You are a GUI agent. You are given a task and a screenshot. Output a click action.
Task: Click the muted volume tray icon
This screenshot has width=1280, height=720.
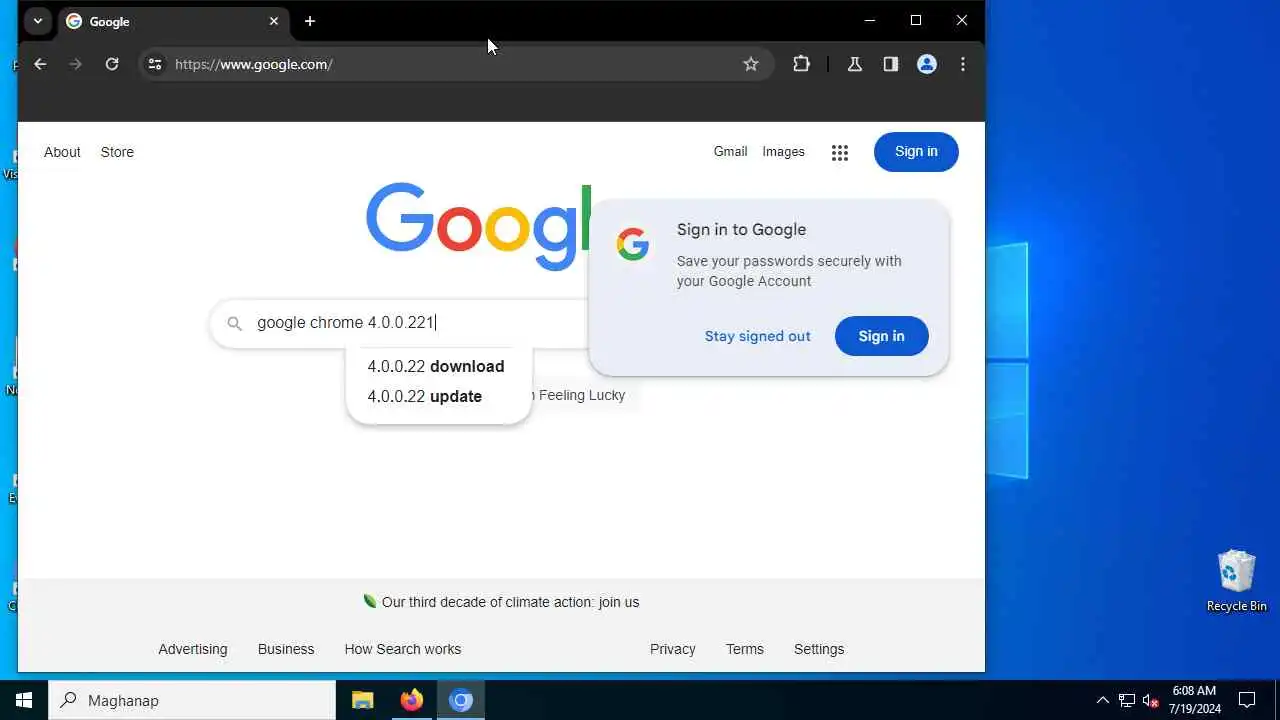point(1151,700)
